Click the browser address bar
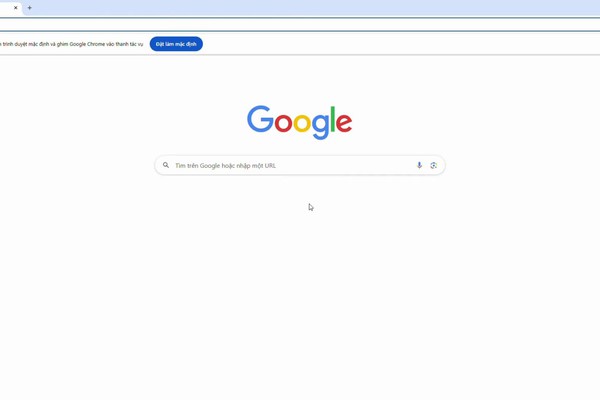The image size is (600, 400). 300,25
